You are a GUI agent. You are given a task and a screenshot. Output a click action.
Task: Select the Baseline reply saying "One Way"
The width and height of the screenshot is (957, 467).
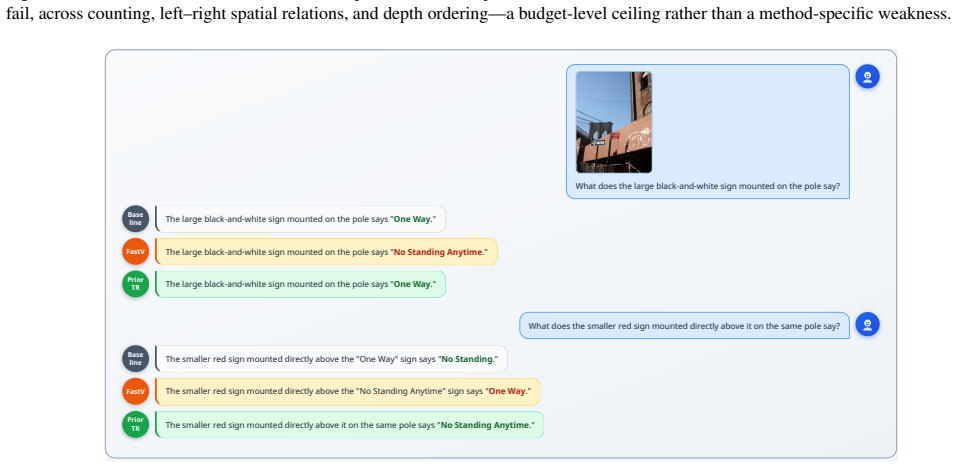[301, 219]
